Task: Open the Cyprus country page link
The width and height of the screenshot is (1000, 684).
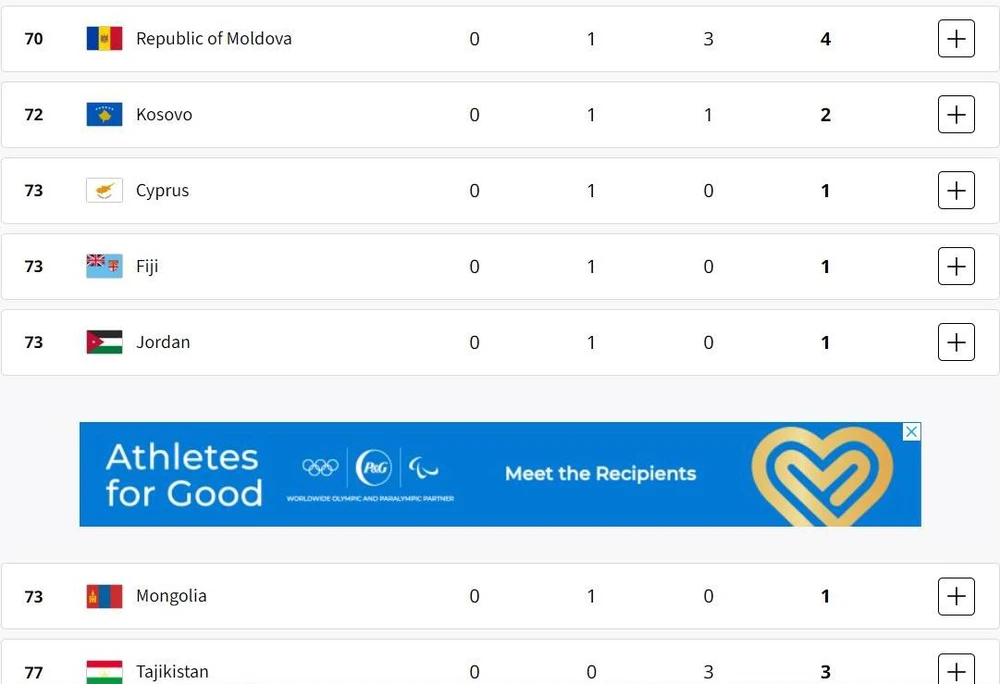Action: point(162,190)
